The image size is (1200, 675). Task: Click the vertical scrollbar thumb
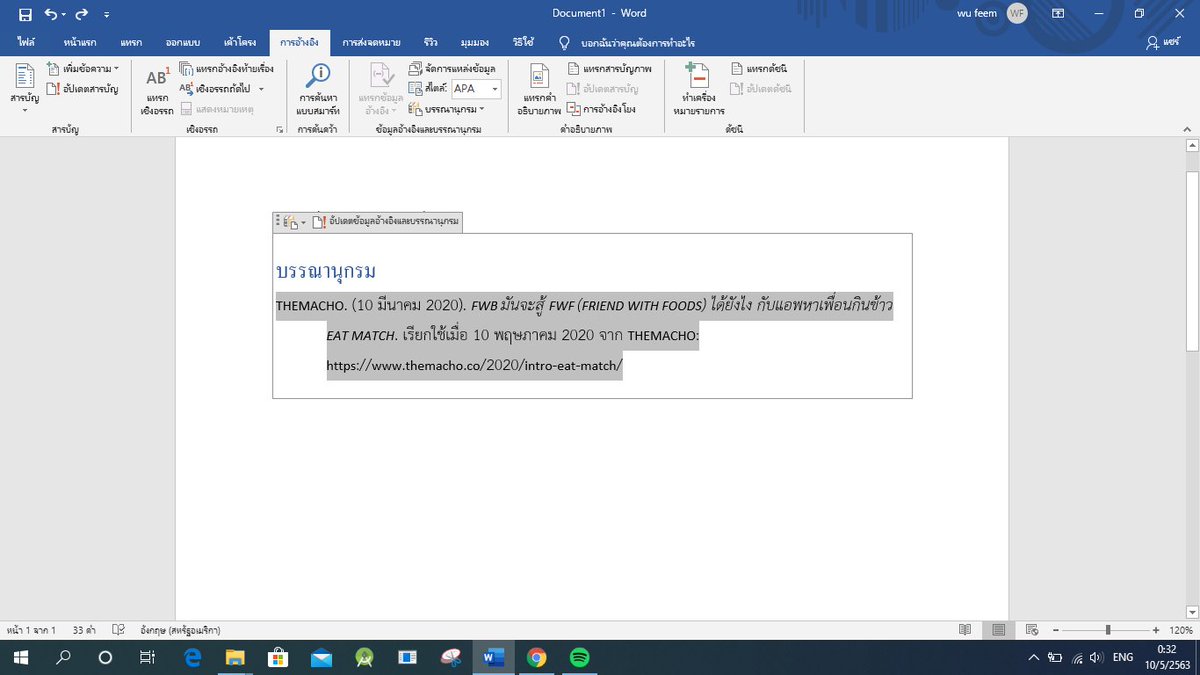[x=1192, y=261]
